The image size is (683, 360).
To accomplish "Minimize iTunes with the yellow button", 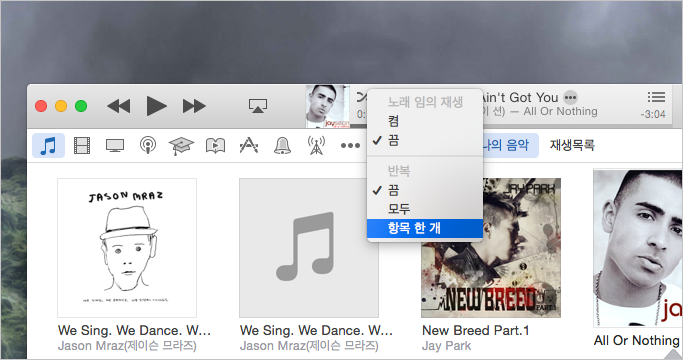I will [61, 106].
